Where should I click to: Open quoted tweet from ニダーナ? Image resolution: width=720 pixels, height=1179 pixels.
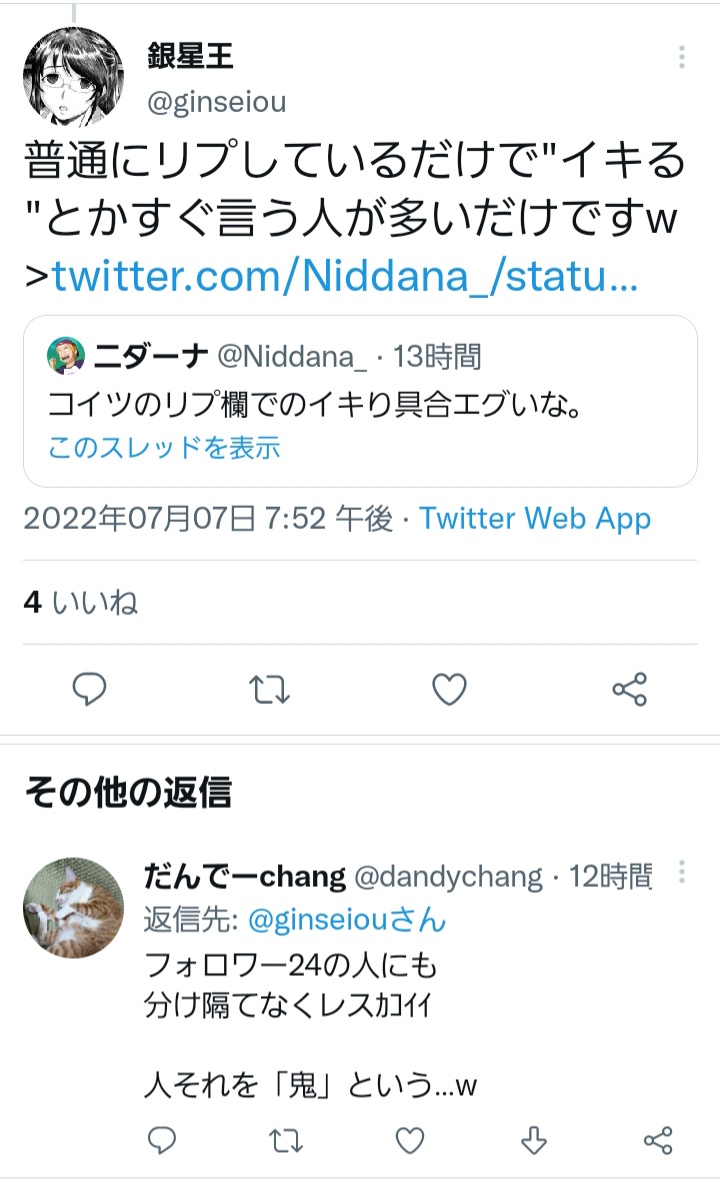pos(360,408)
